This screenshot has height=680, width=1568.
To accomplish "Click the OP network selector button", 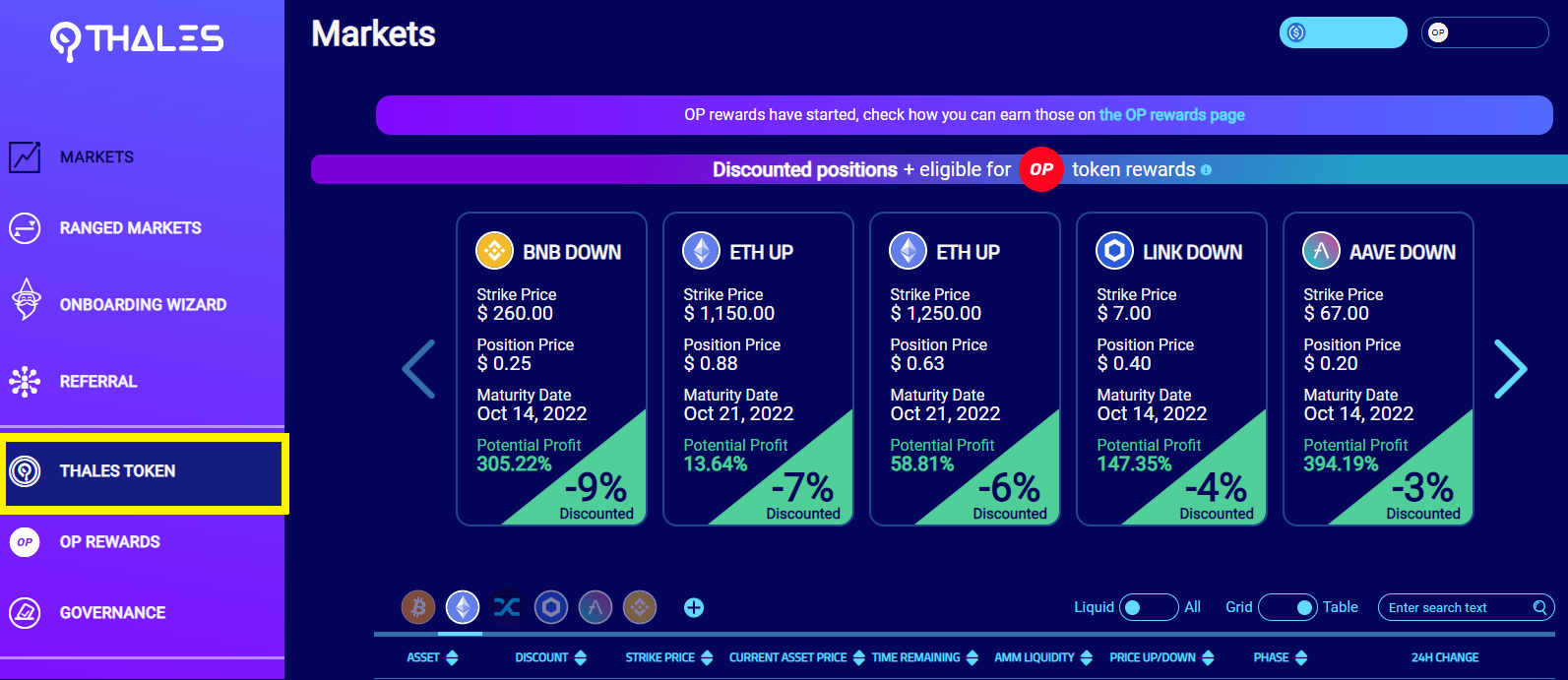I will tap(1485, 32).
